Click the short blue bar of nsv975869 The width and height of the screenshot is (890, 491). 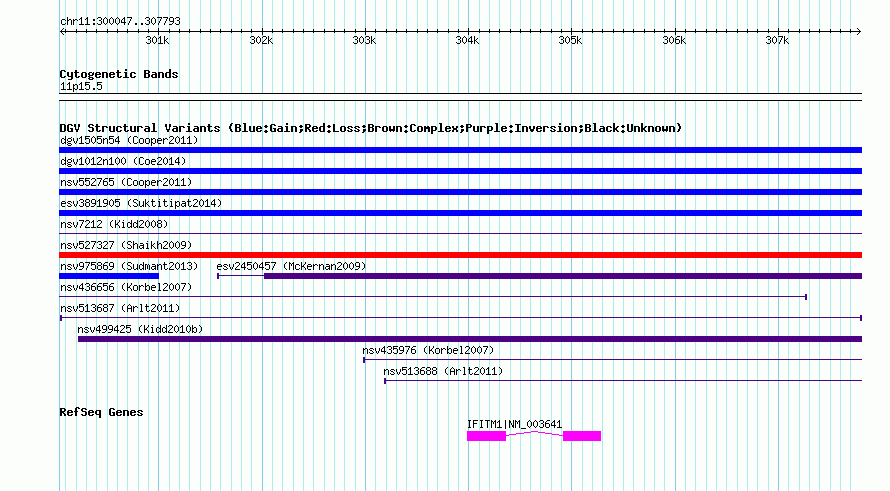coord(109,276)
